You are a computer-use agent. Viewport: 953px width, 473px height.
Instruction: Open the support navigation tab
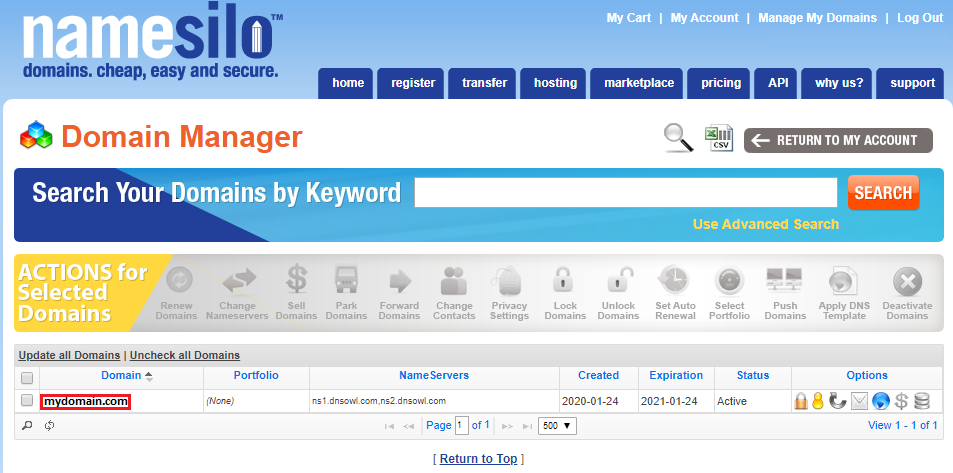(910, 83)
